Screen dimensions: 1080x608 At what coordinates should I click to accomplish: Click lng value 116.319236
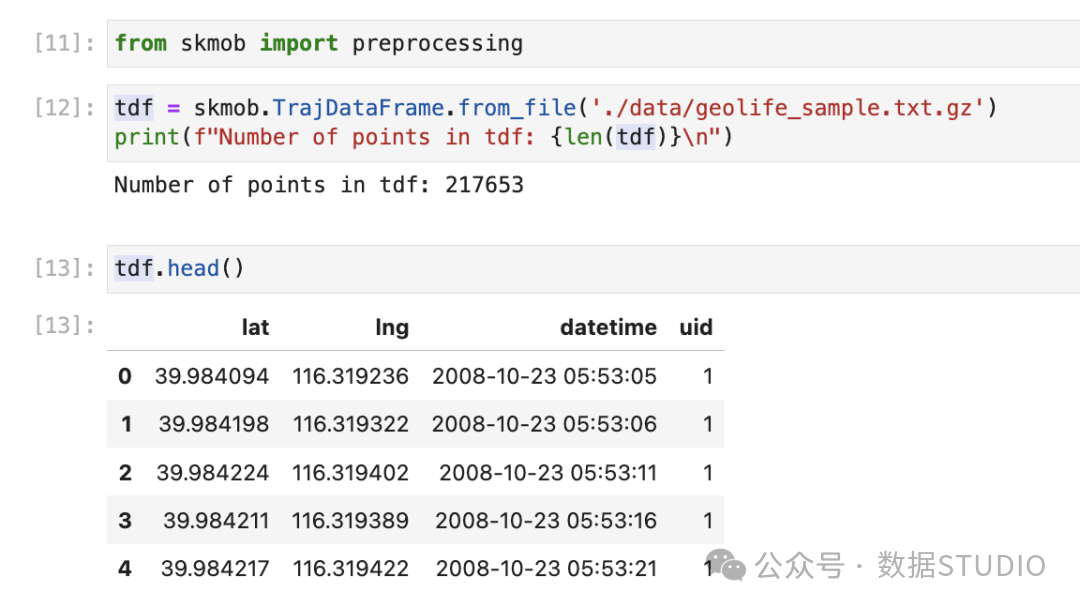(351, 377)
